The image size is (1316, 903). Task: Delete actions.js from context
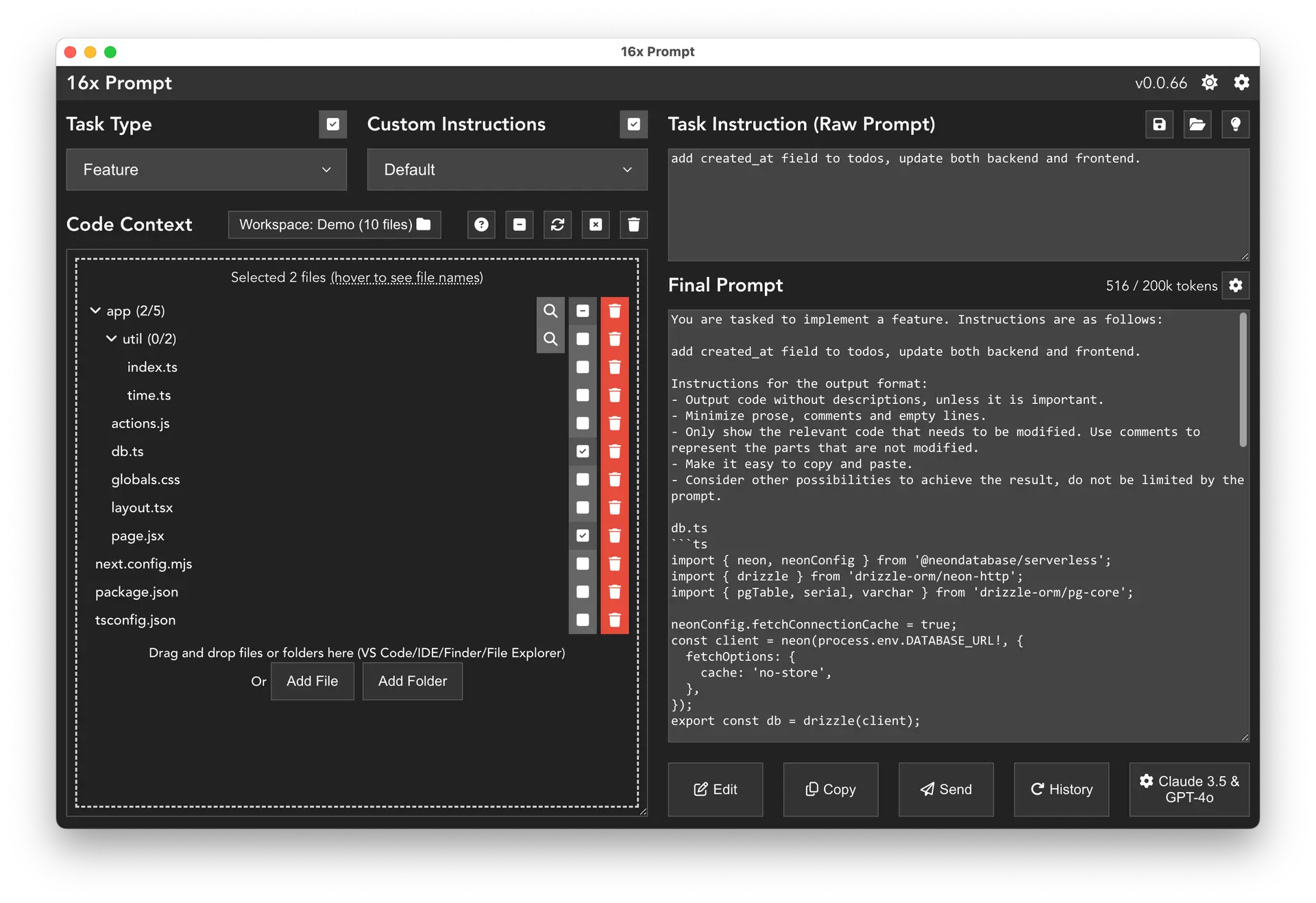point(615,423)
